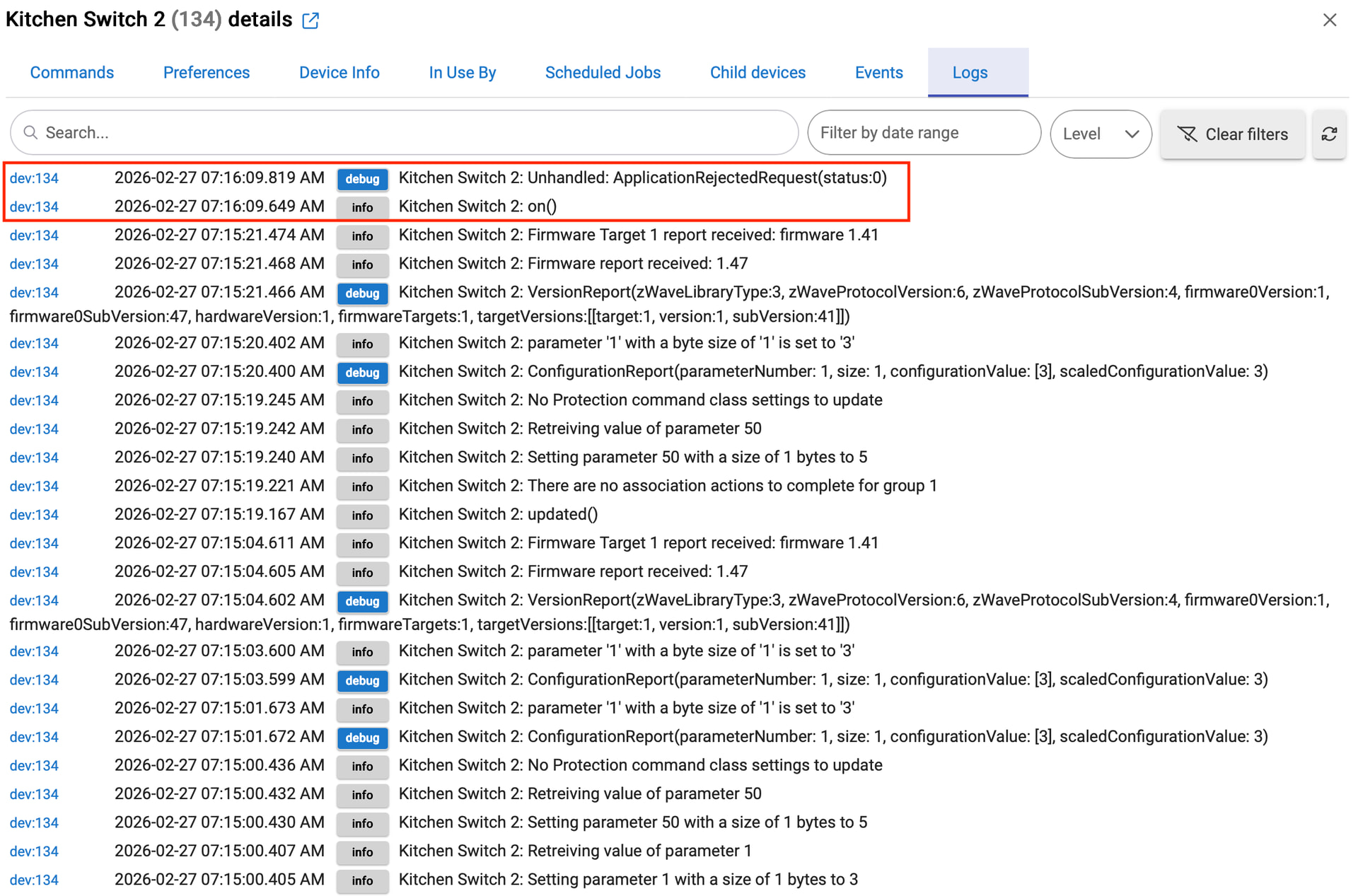The image size is (1358, 896).
Task: Click dev:134 link on ApplicationRejectedRequest row
Action: pos(34,178)
